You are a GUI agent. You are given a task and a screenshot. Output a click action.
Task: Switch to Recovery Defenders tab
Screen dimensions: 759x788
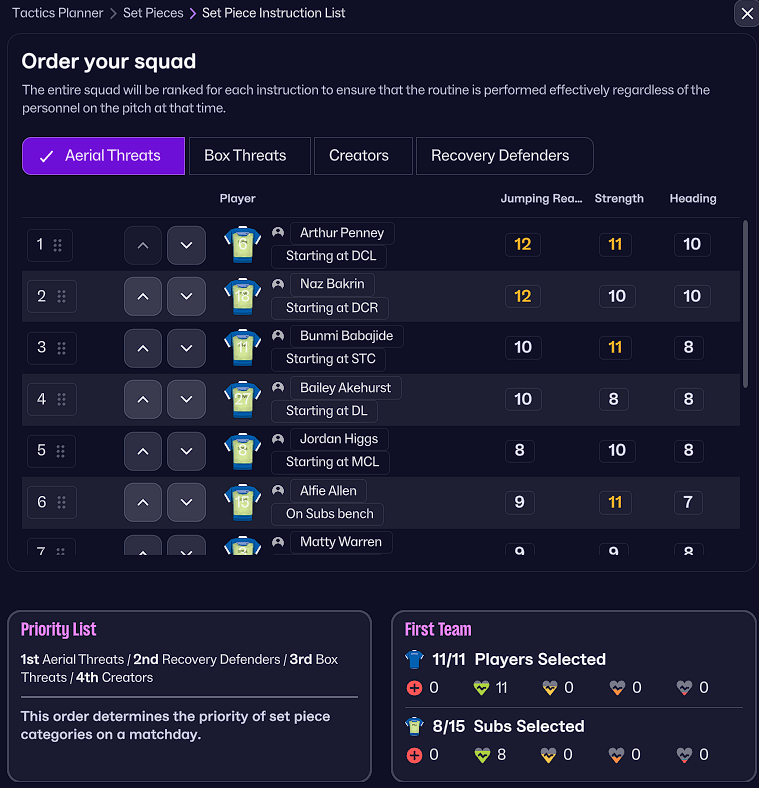500,156
